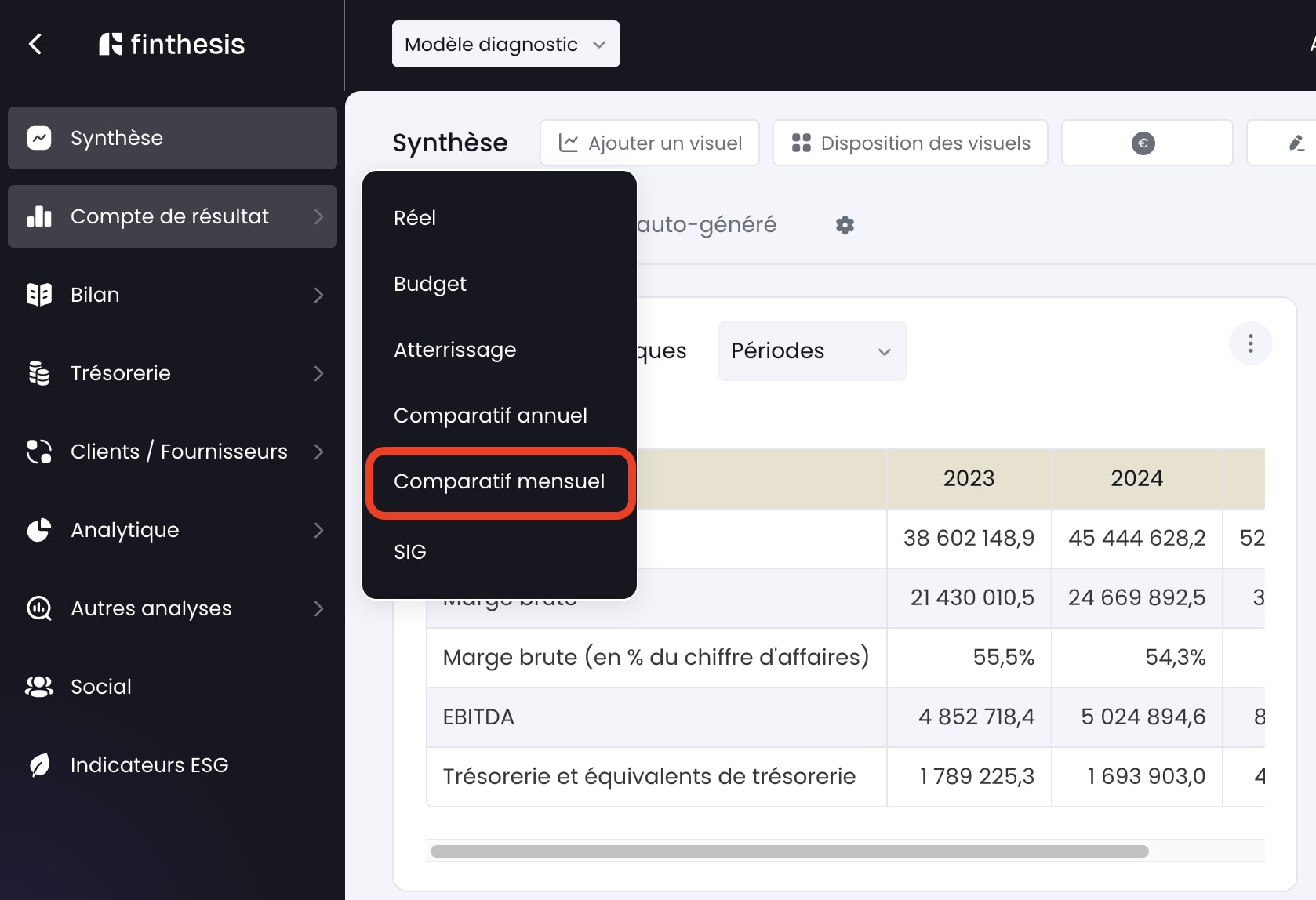The width and height of the screenshot is (1316, 900).
Task: Open the Bilan book icon
Action: click(38, 295)
